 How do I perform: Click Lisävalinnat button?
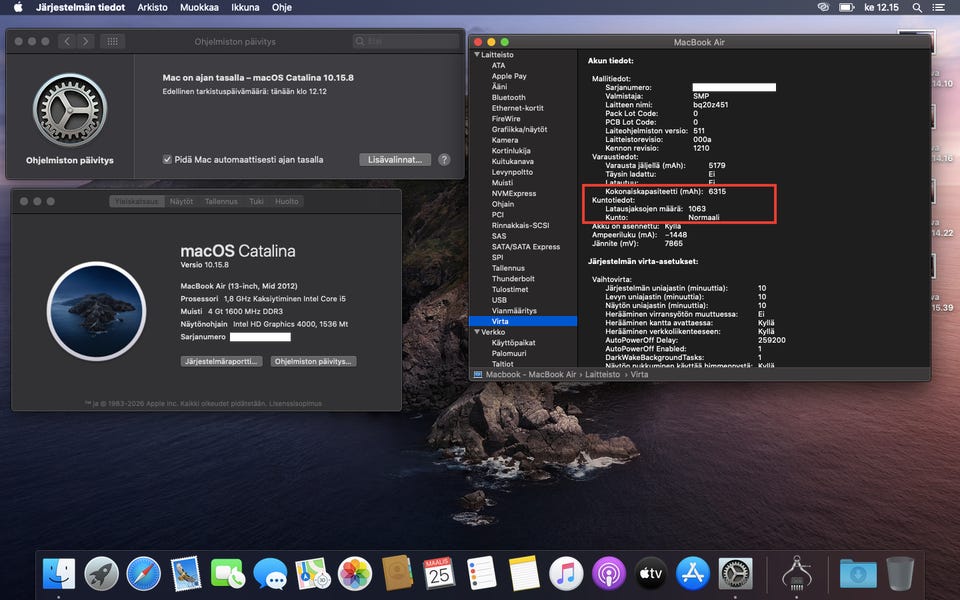(395, 159)
